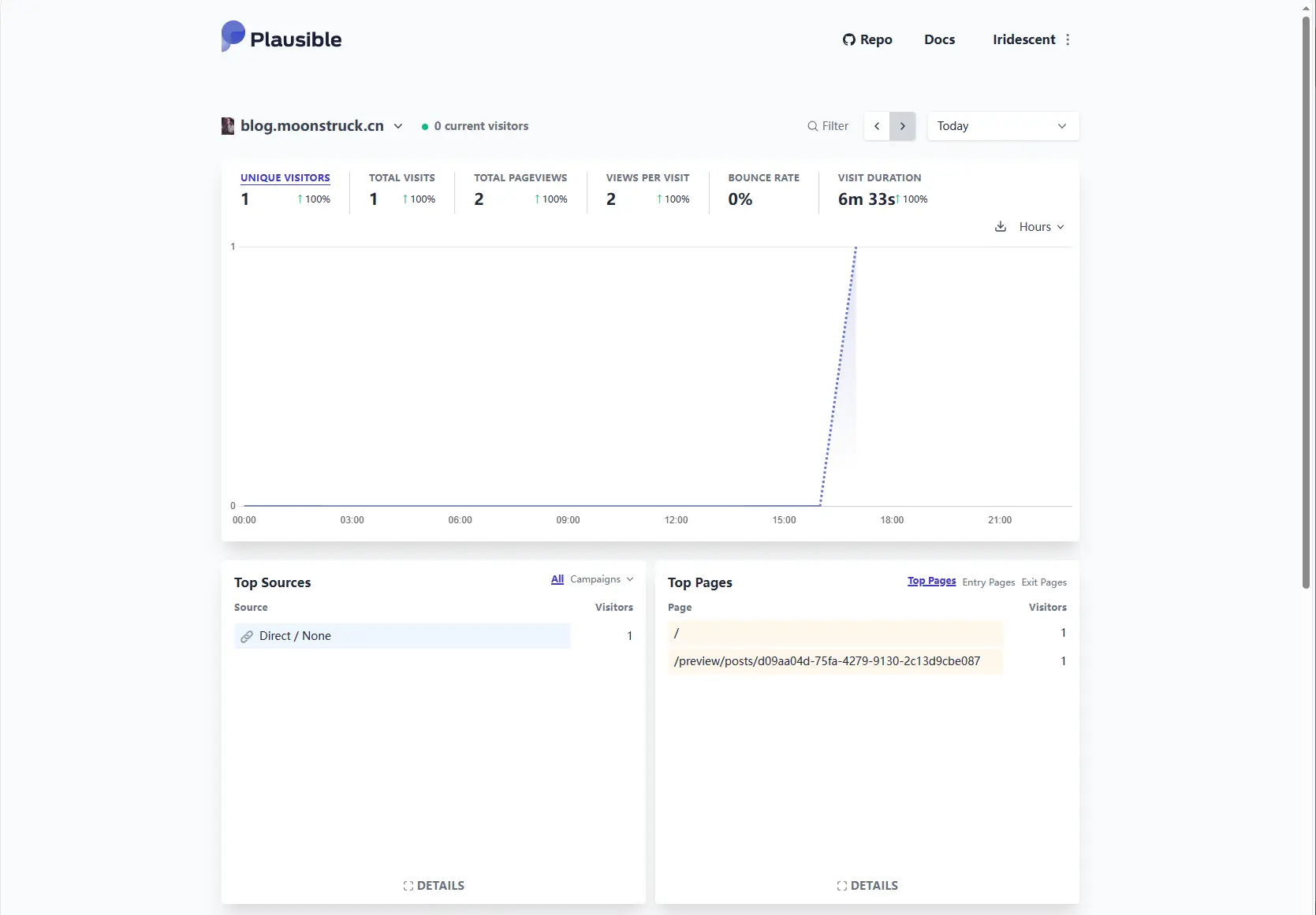Click the Plausible logo icon
The width and height of the screenshot is (1316, 915).
pos(233,37)
